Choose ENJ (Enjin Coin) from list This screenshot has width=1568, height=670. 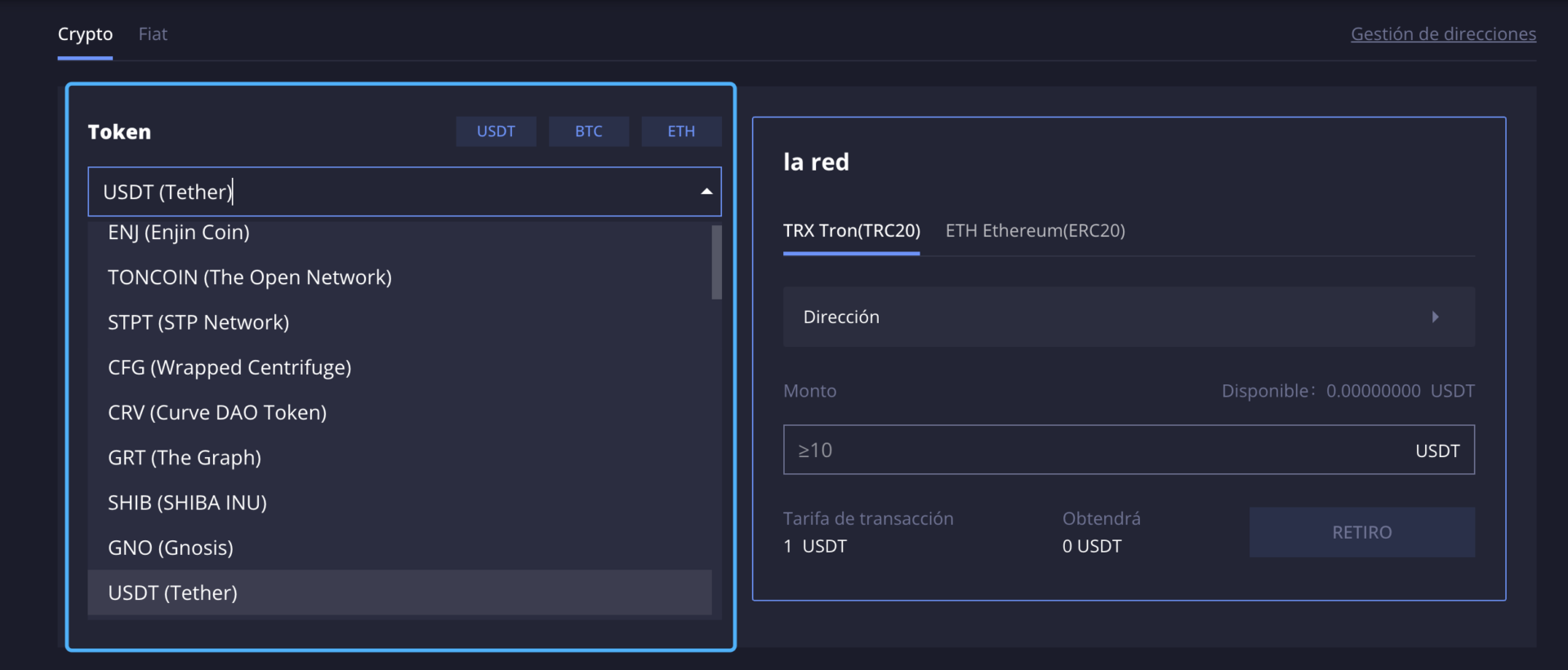[399, 233]
